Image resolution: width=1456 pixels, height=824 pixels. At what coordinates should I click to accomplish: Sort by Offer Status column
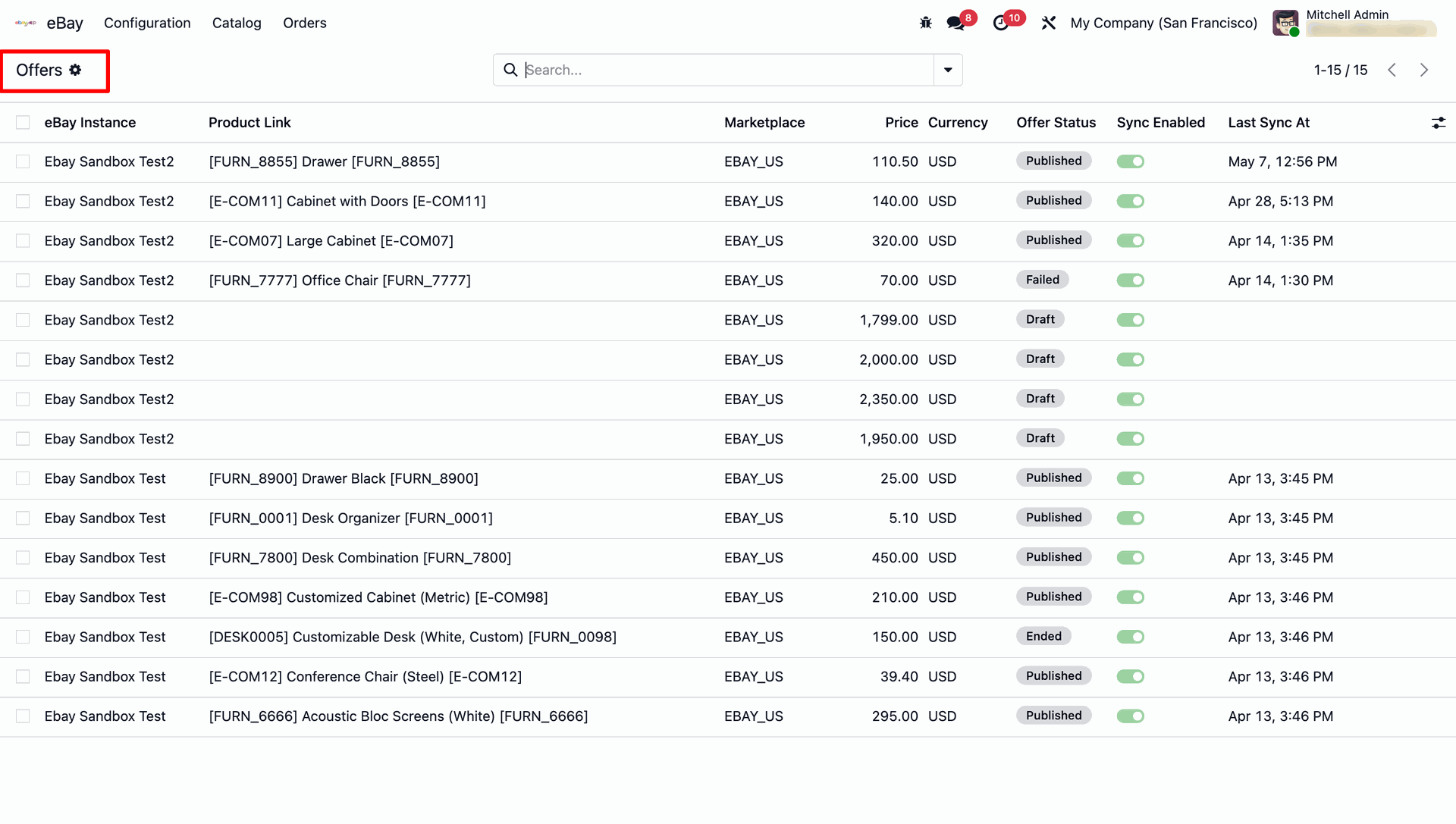[1056, 123]
